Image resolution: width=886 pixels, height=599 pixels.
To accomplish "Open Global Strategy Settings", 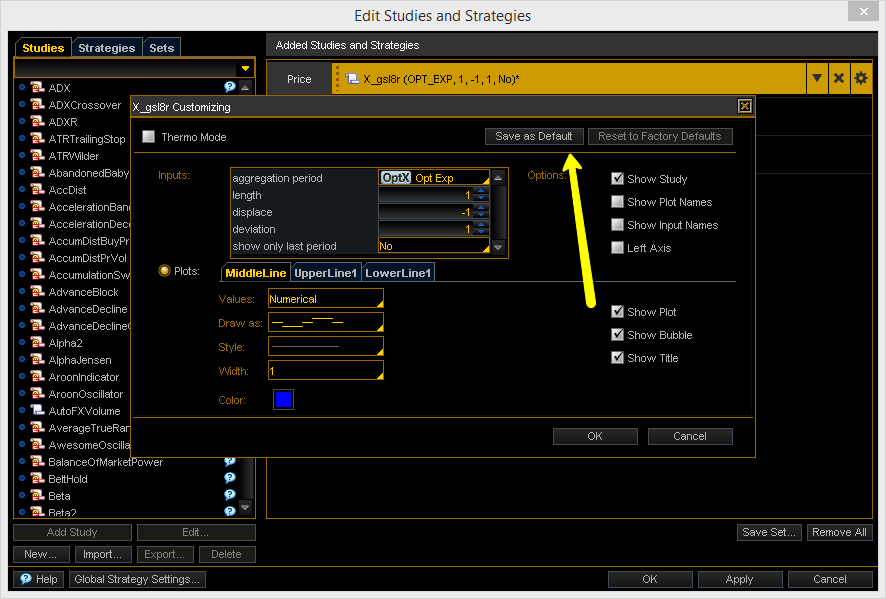I will [137, 579].
